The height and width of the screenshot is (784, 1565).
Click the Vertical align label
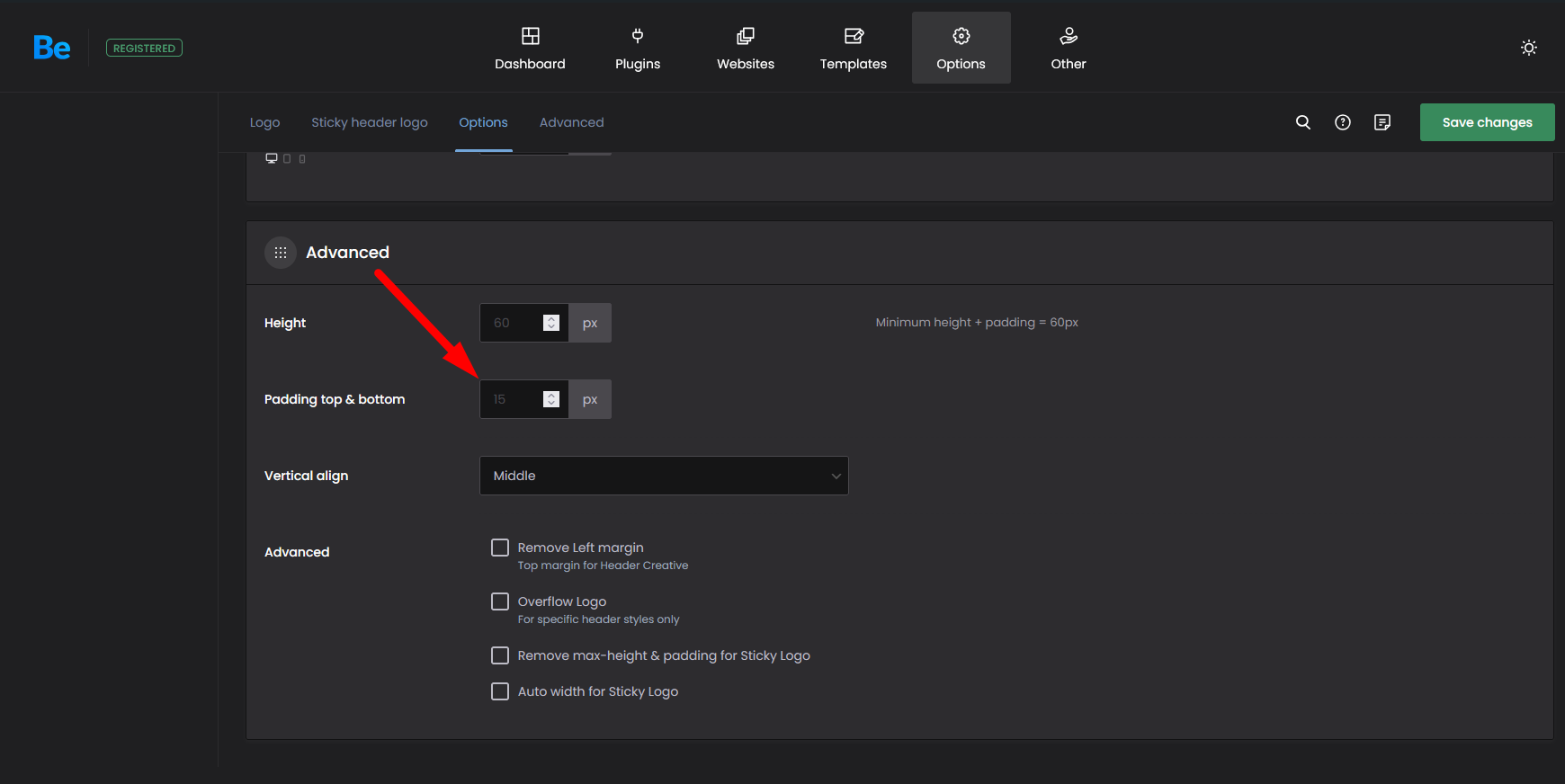[306, 476]
